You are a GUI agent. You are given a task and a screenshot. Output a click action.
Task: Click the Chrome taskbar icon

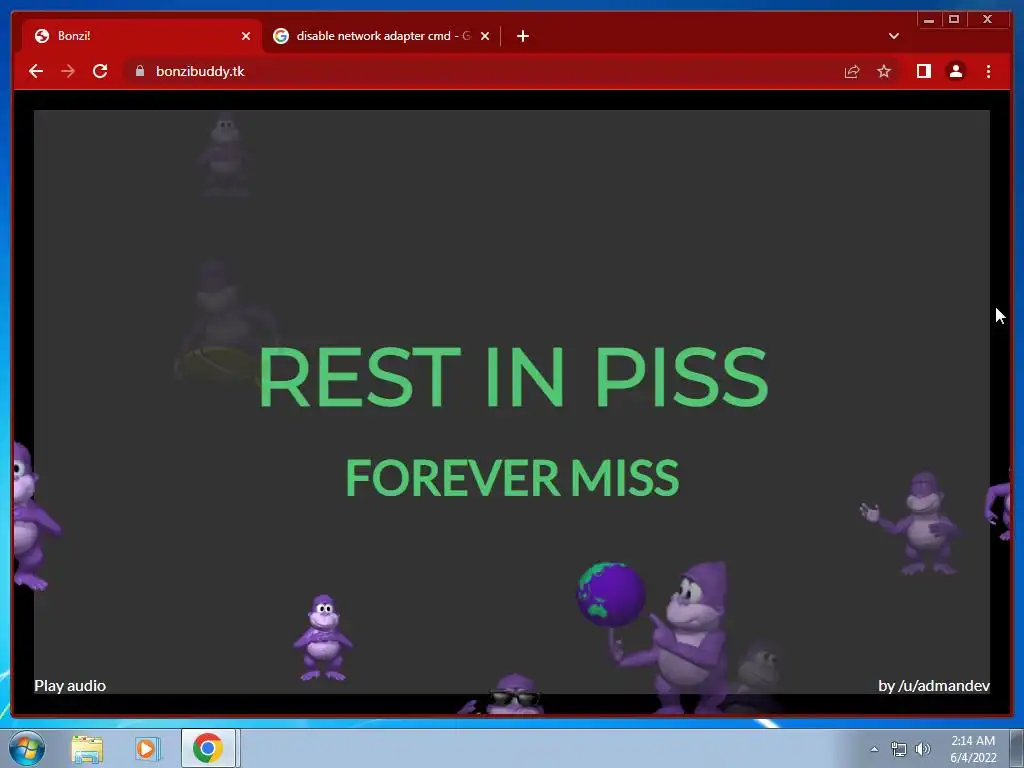[208, 748]
